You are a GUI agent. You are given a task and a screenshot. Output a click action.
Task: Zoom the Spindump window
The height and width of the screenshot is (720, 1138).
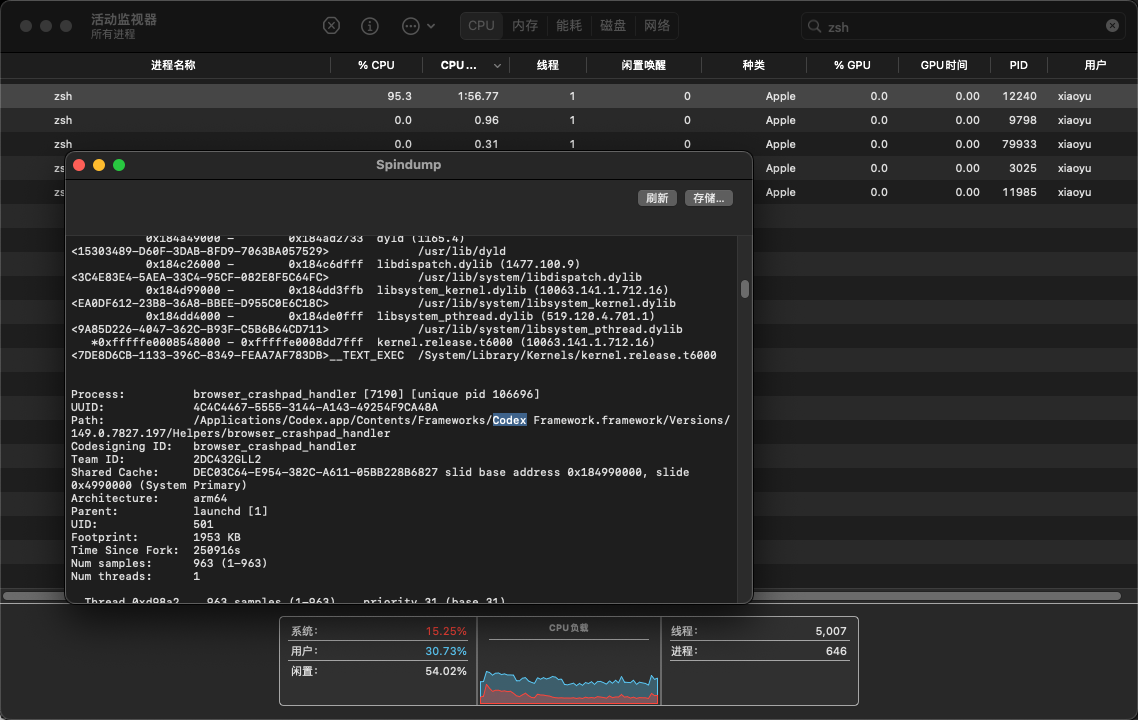(x=119, y=165)
